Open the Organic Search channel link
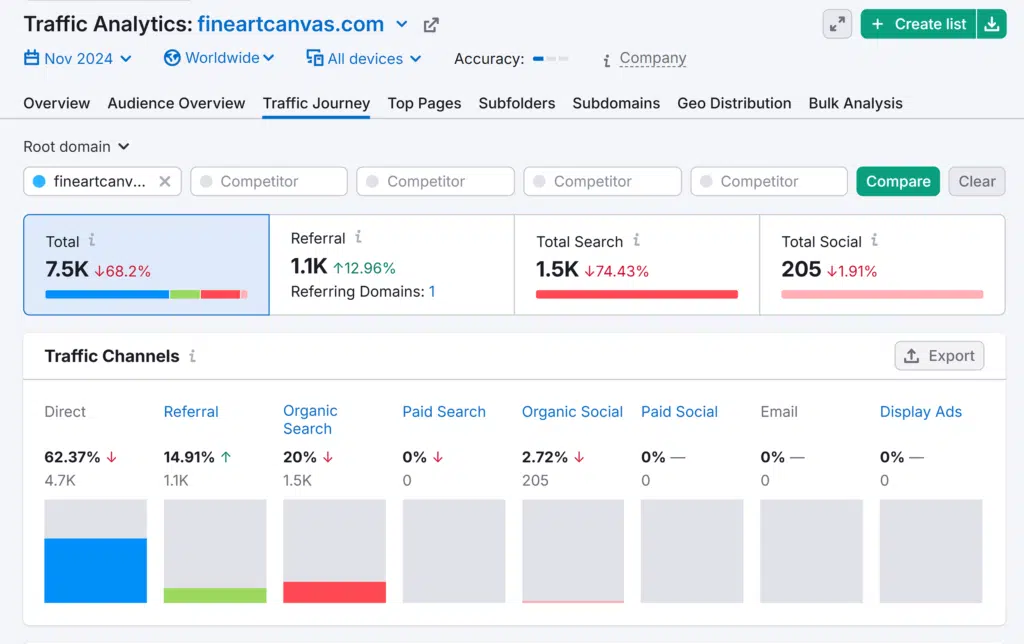 point(310,419)
